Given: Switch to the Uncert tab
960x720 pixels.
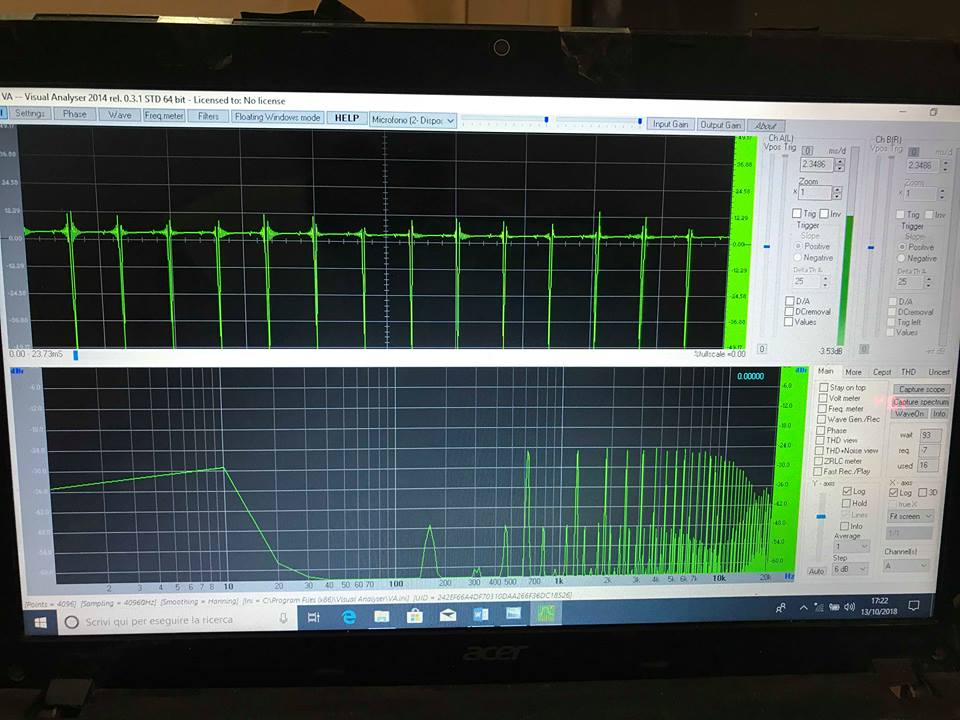Looking at the screenshot, I should pos(939,372).
